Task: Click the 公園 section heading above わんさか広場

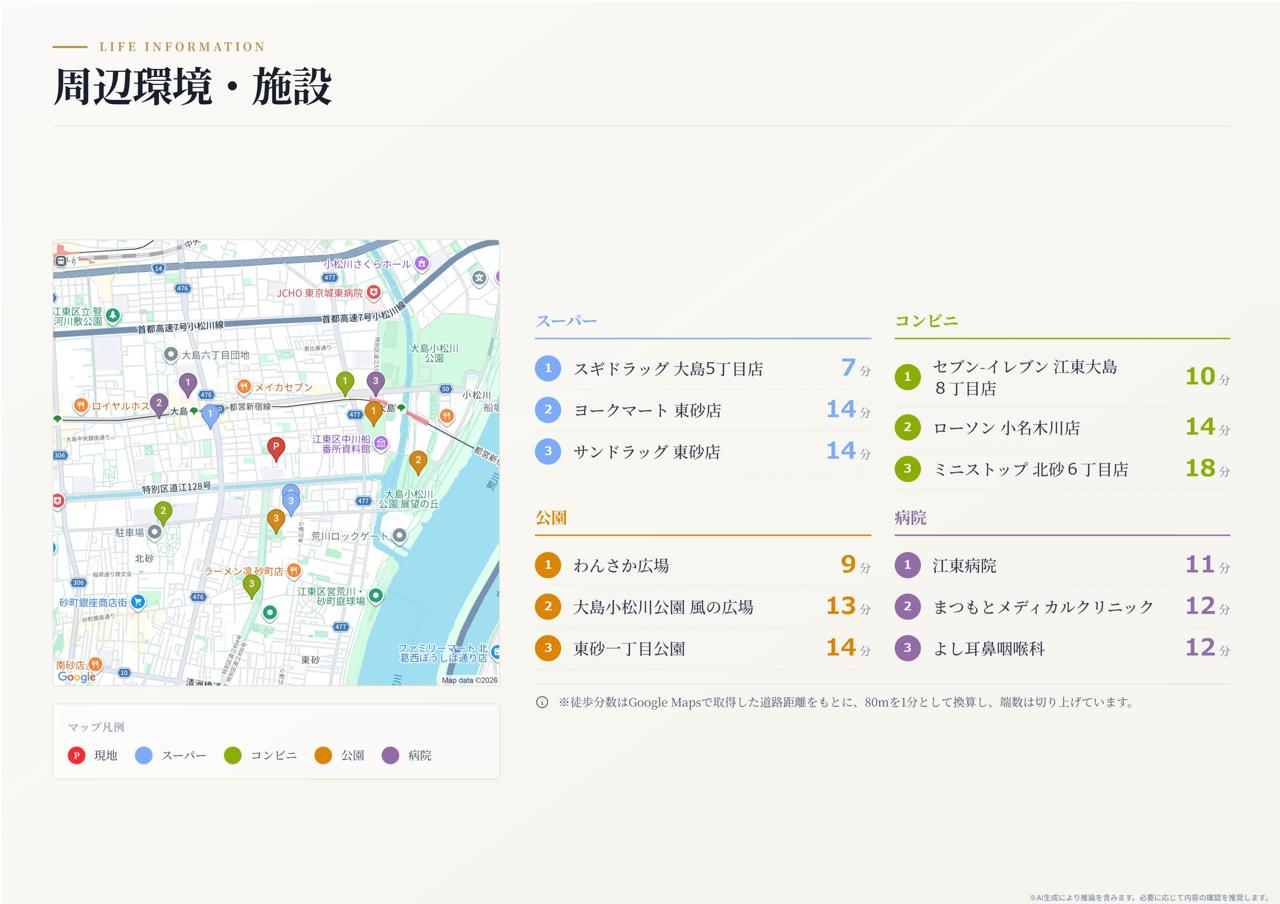Action: [551, 518]
